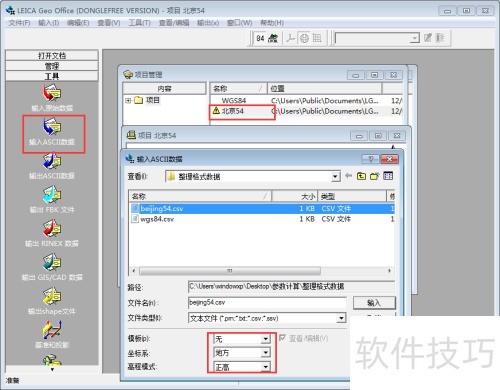Open the 输出ASCII数据 export tool
The image size is (500, 390).
click(52, 166)
